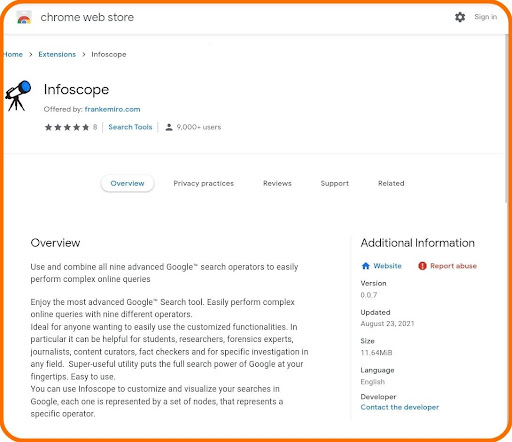Viewport: 512px width, 442px height.
Task: Click the Infoscope telescope icon
Action: click(x=18, y=95)
